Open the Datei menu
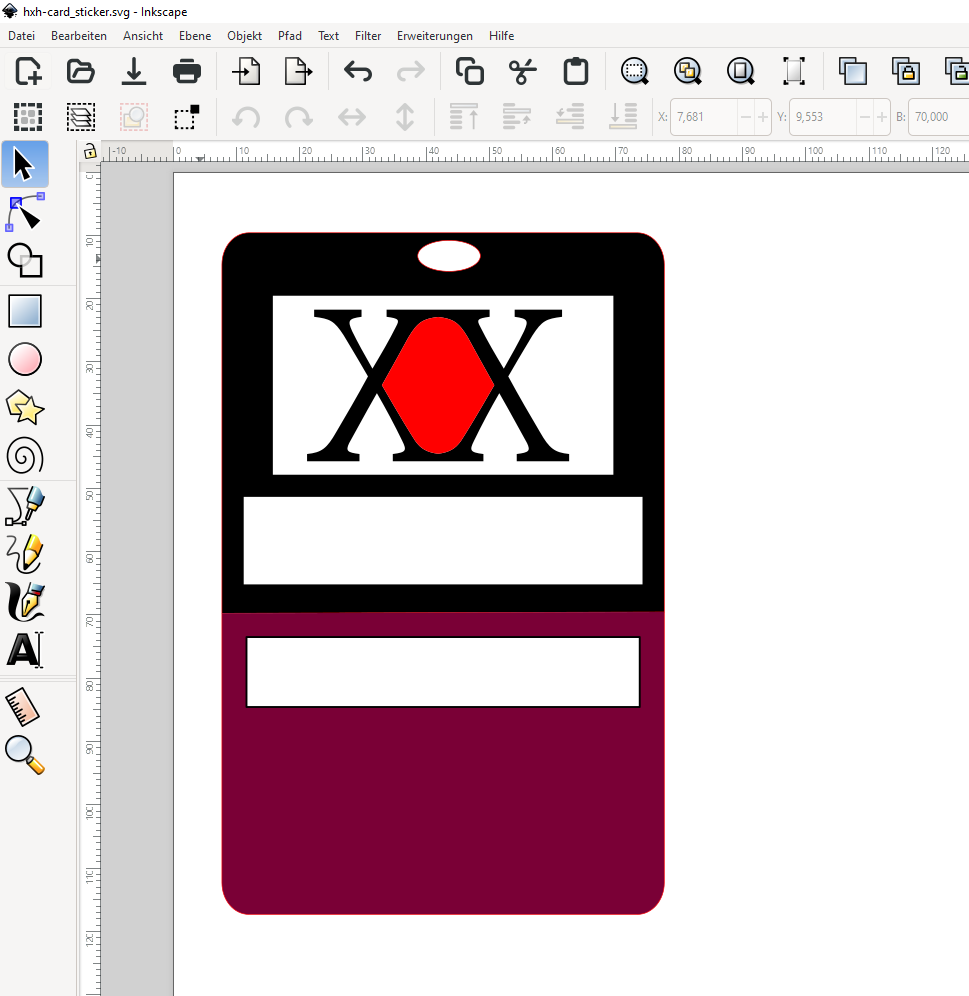Screen dimensions: 969x996 (21, 36)
